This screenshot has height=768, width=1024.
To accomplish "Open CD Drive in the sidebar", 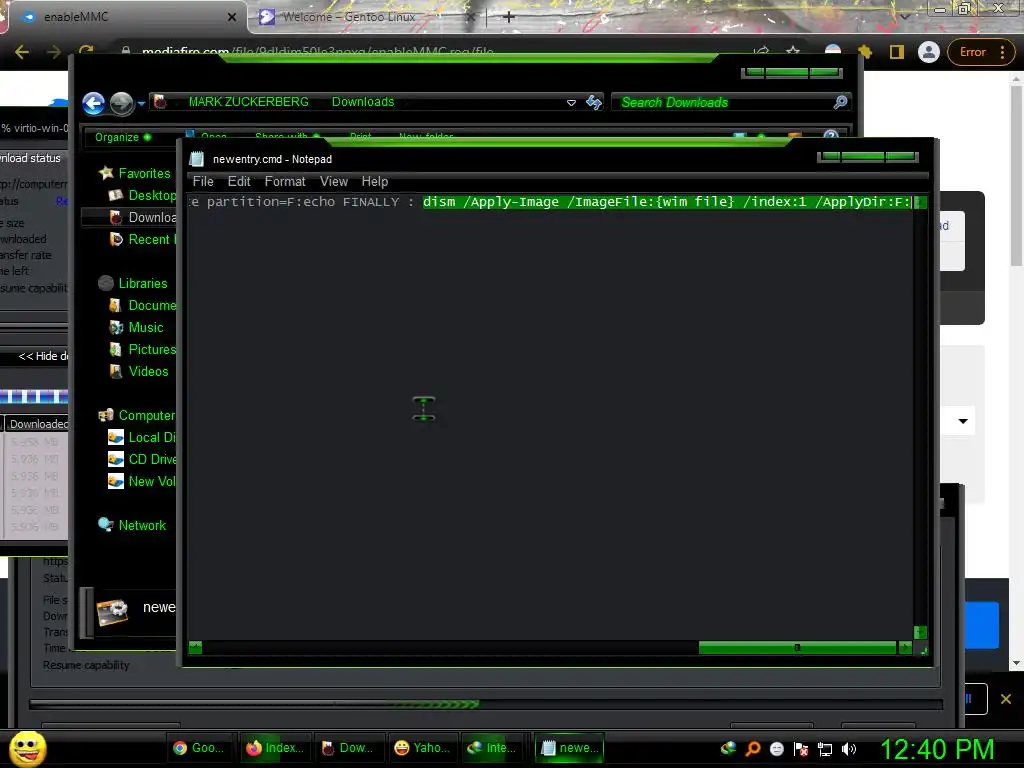I will click(x=142, y=459).
